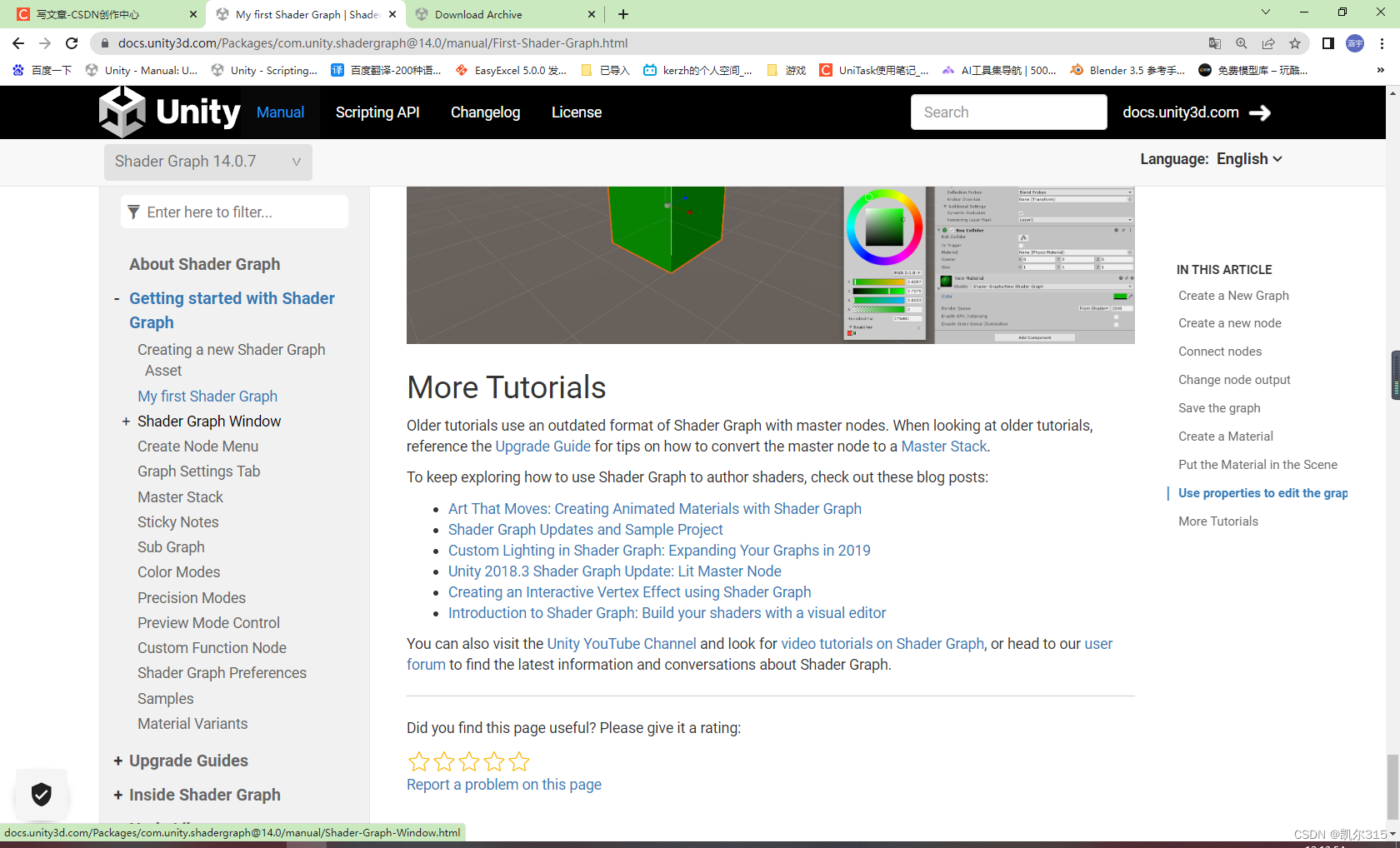Click the browser Back arrow
Screen dimensions: 1400x848
[x=18, y=43]
